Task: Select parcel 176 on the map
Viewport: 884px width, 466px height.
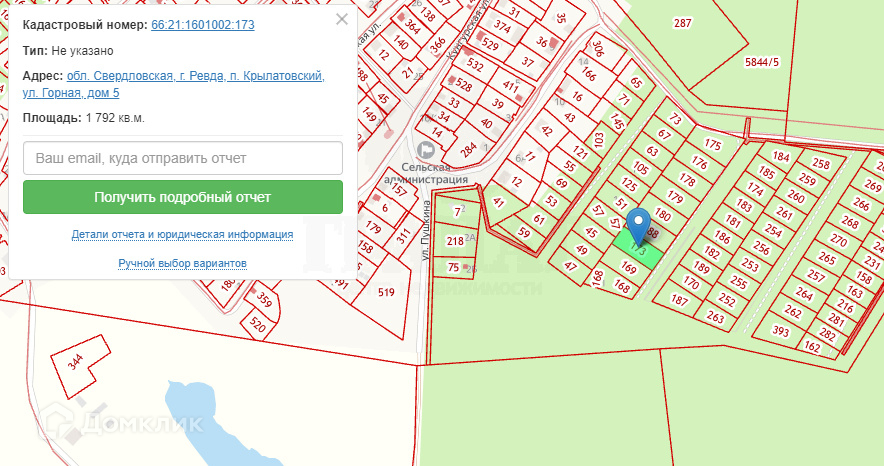Action: [x=700, y=162]
